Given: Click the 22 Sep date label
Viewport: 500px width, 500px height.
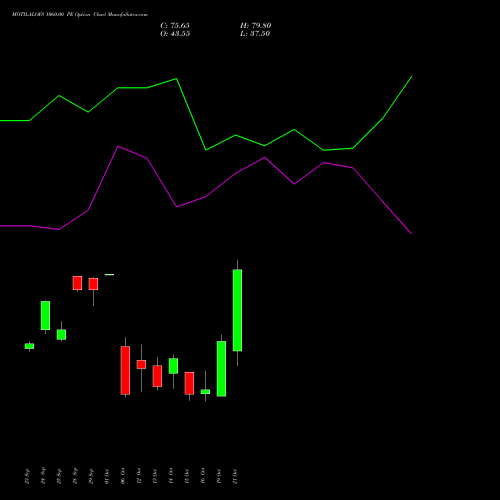Looking at the screenshot, I should [27, 476].
